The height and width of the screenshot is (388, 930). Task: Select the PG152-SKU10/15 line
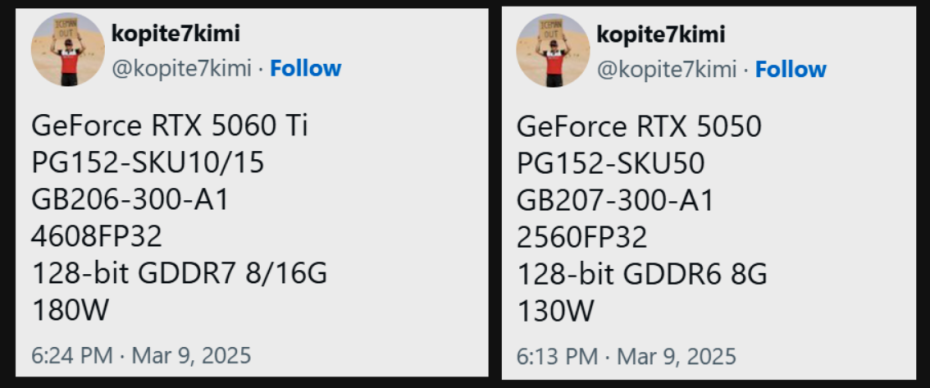[148, 163]
